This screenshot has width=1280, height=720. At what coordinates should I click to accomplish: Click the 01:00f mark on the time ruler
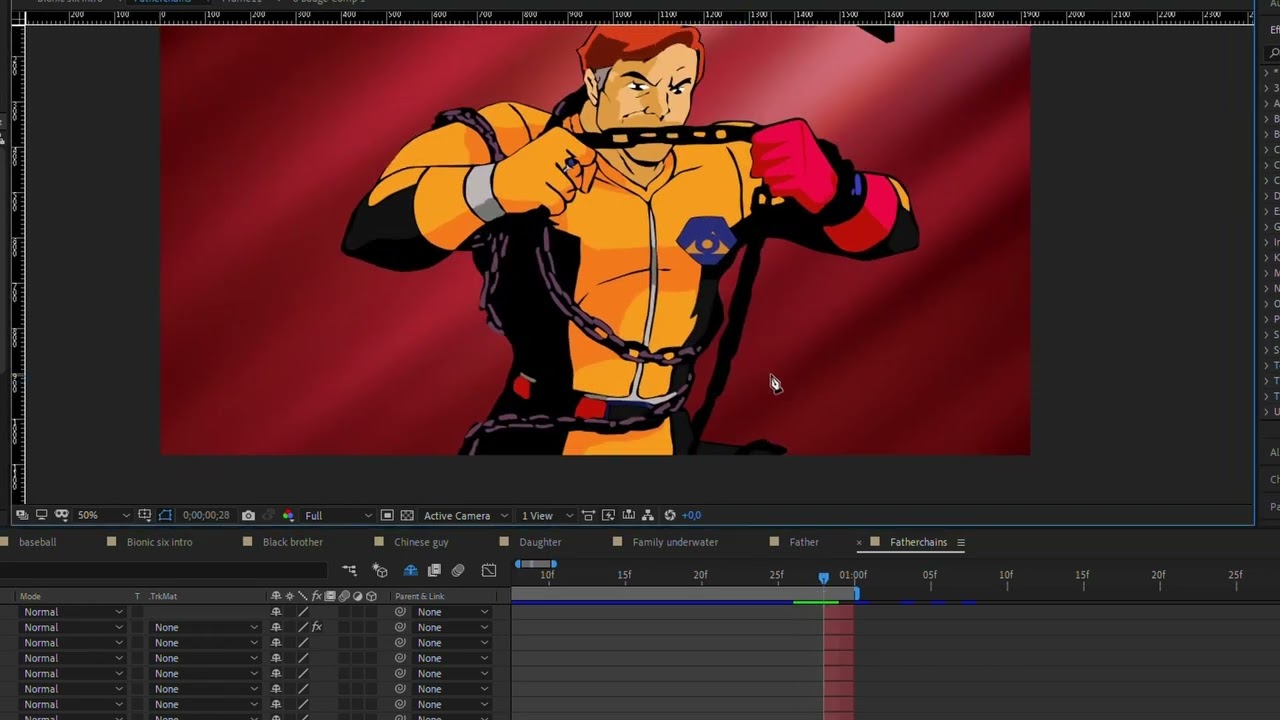pos(853,575)
